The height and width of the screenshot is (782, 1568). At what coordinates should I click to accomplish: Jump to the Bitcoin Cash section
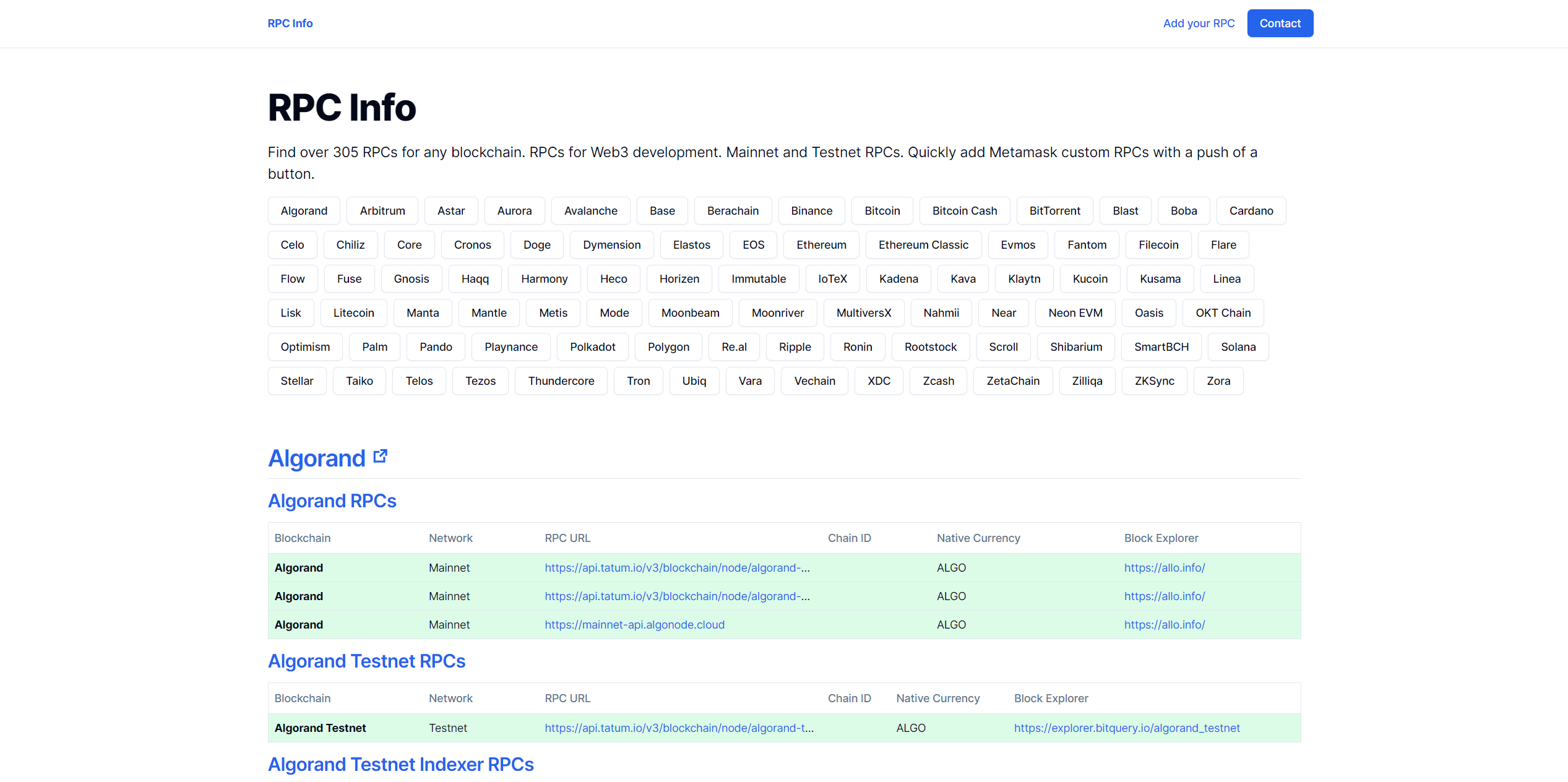pos(964,211)
